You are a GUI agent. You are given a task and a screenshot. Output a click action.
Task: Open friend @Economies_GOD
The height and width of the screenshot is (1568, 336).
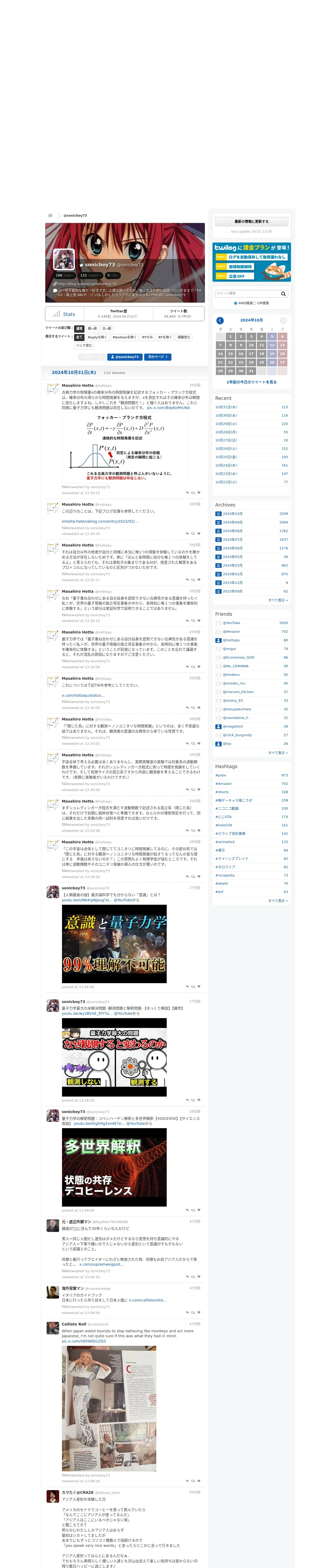tap(238, 658)
